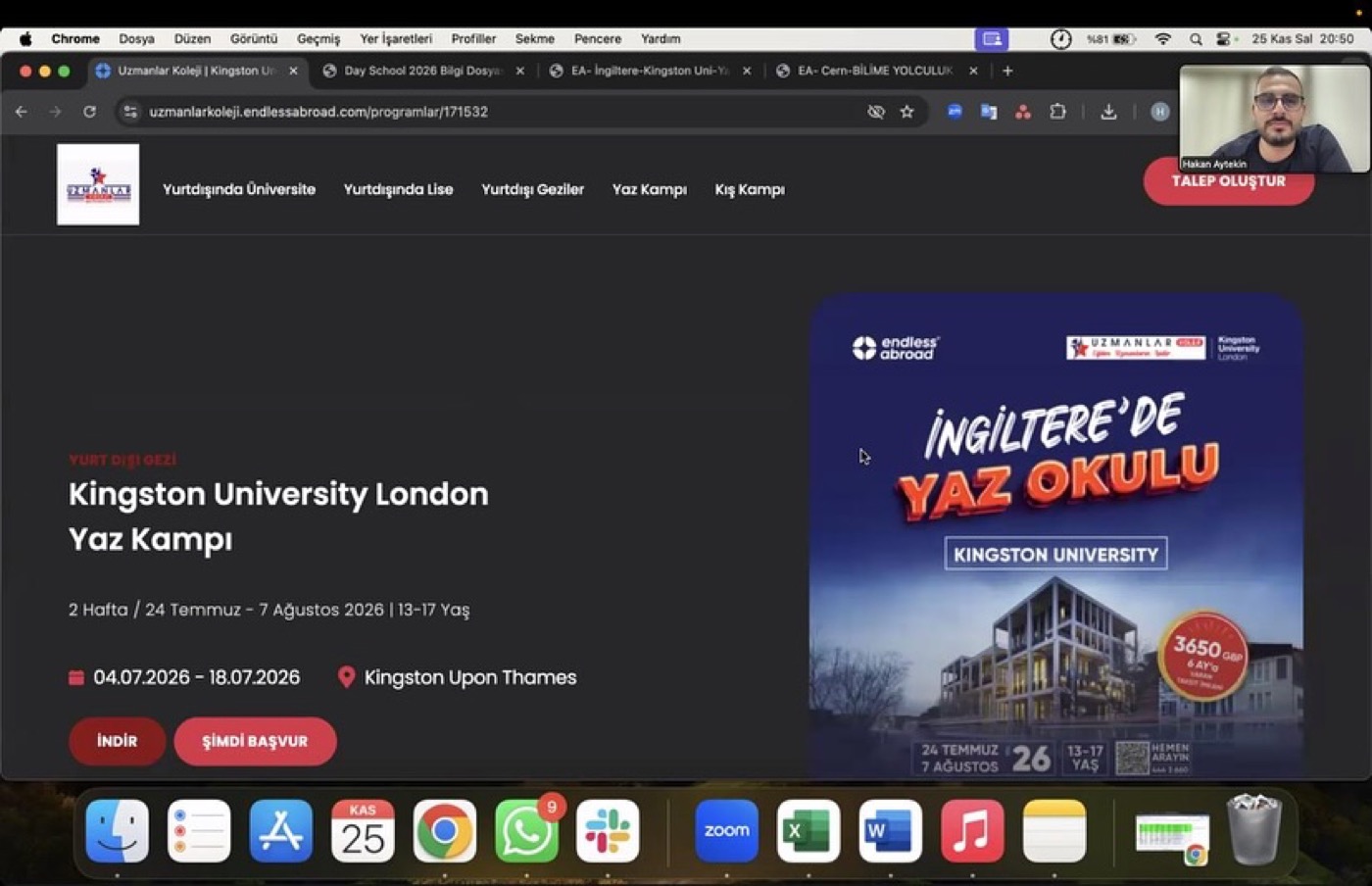Viewport: 1372px width, 886px height.
Task: Open Reminders app in dock
Action: click(x=199, y=831)
